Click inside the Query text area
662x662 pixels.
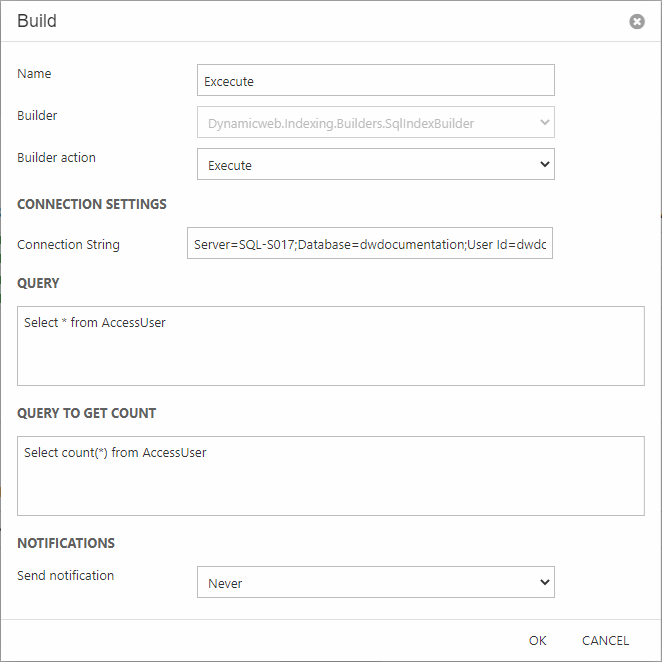point(330,345)
